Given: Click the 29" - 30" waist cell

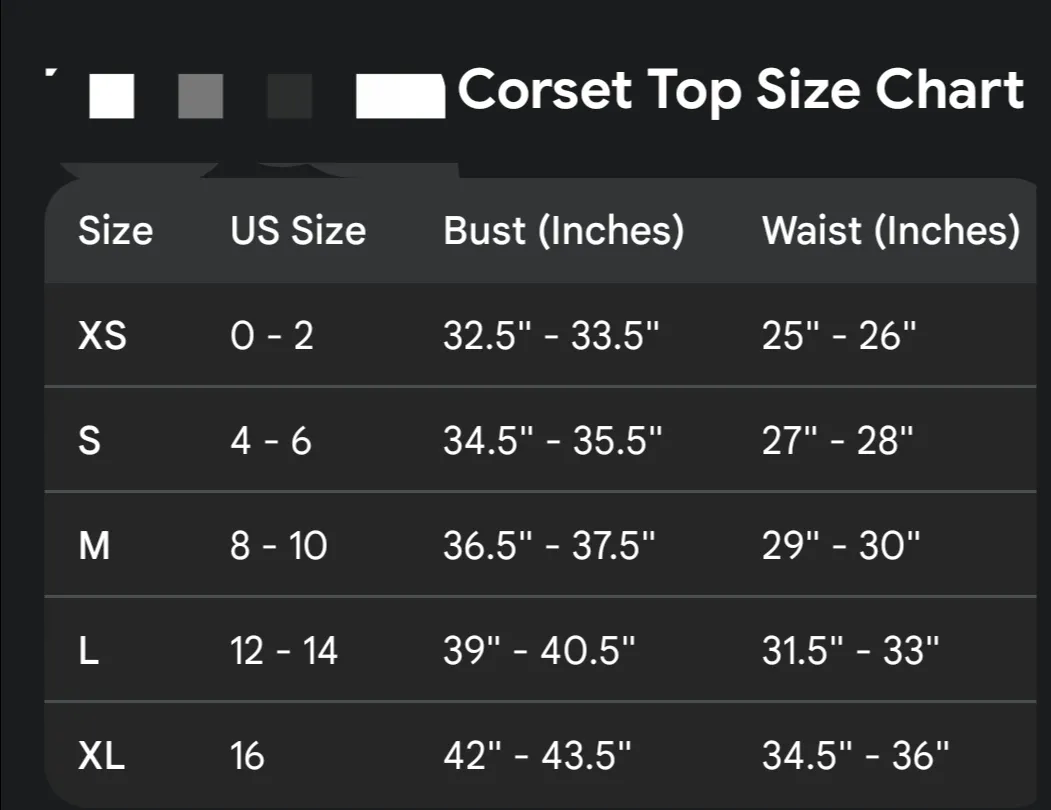Looking at the screenshot, I should [841, 545].
